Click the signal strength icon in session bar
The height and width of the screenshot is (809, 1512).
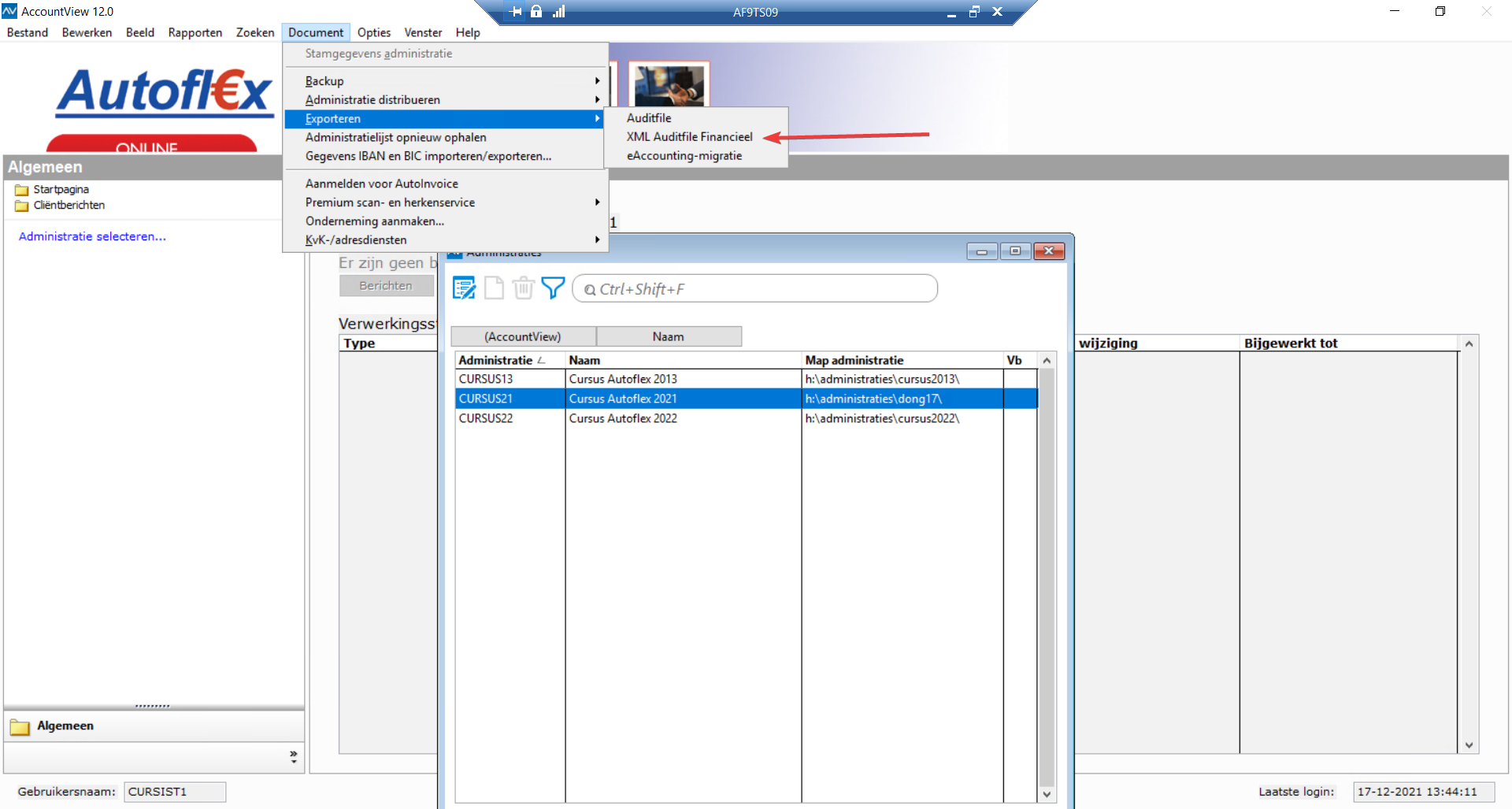point(558,12)
